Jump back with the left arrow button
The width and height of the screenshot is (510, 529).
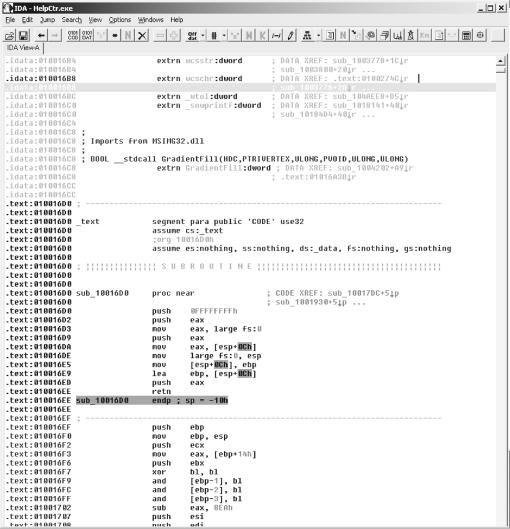(41, 35)
